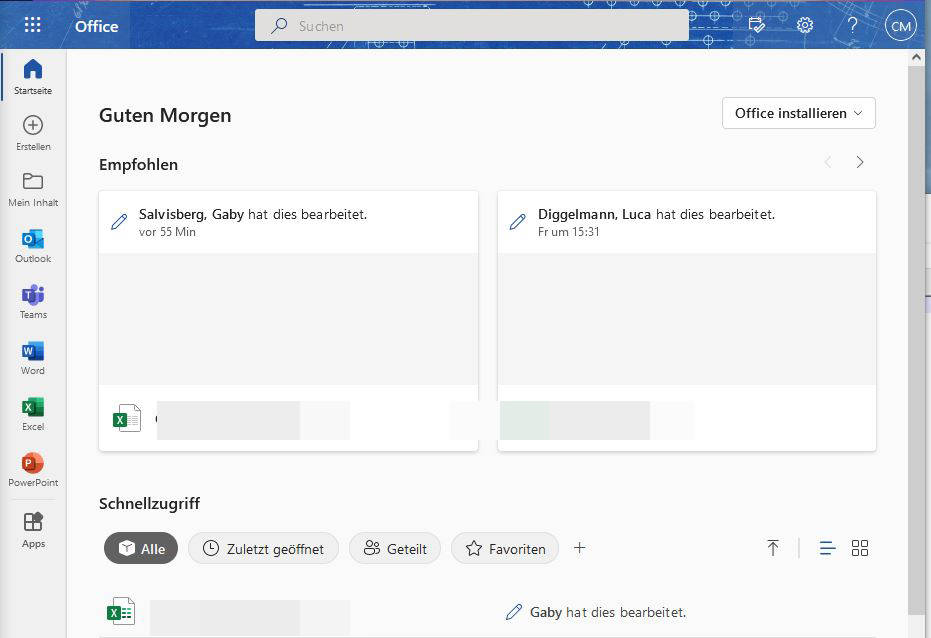931x638 pixels.
Task: Select Geteilt filter
Action: pyautogui.click(x=395, y=548)
